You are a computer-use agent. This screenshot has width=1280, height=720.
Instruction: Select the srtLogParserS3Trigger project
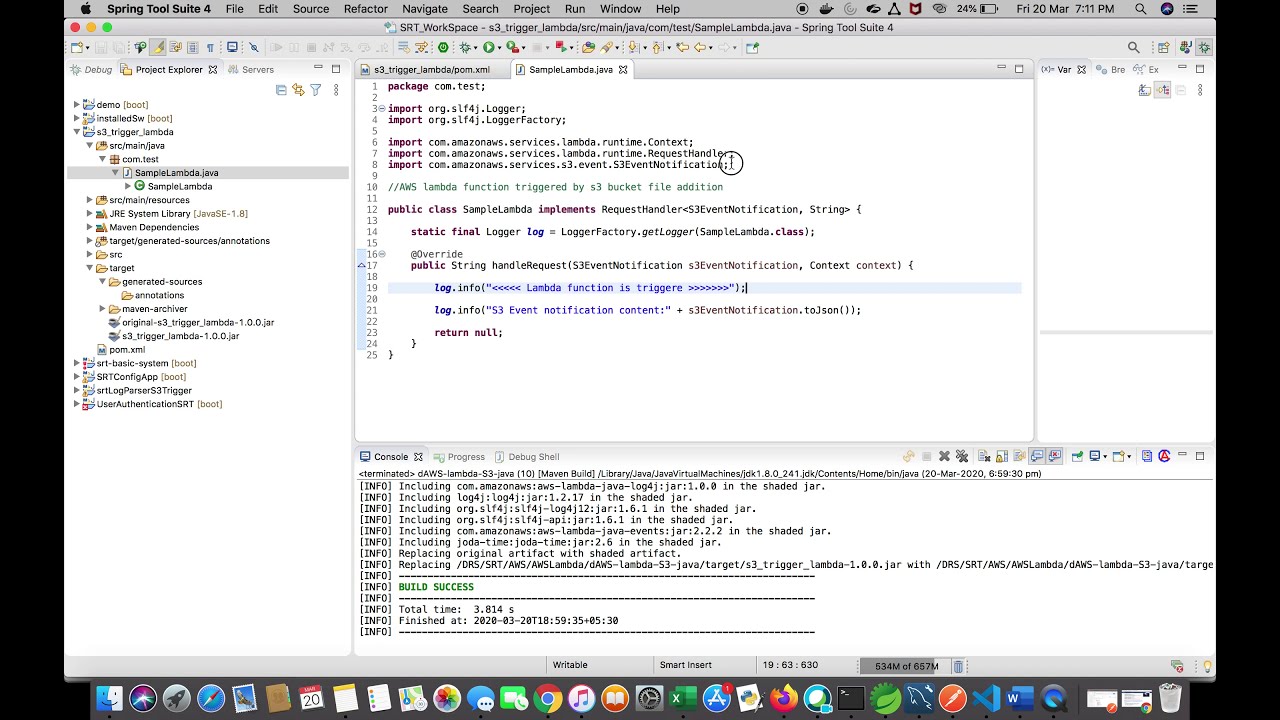(x=137, y=390)
